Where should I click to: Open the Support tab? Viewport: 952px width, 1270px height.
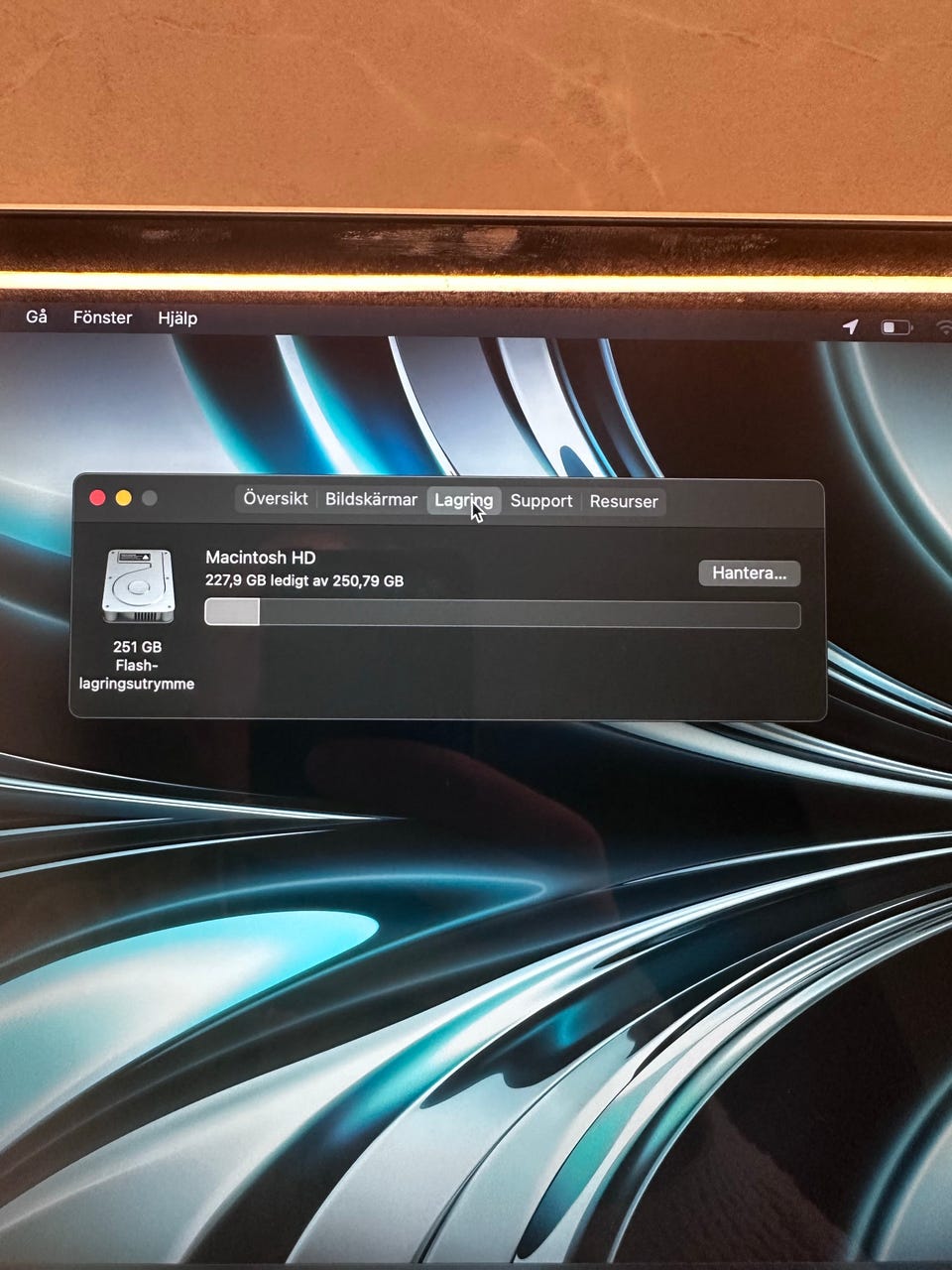pos(541,501)
